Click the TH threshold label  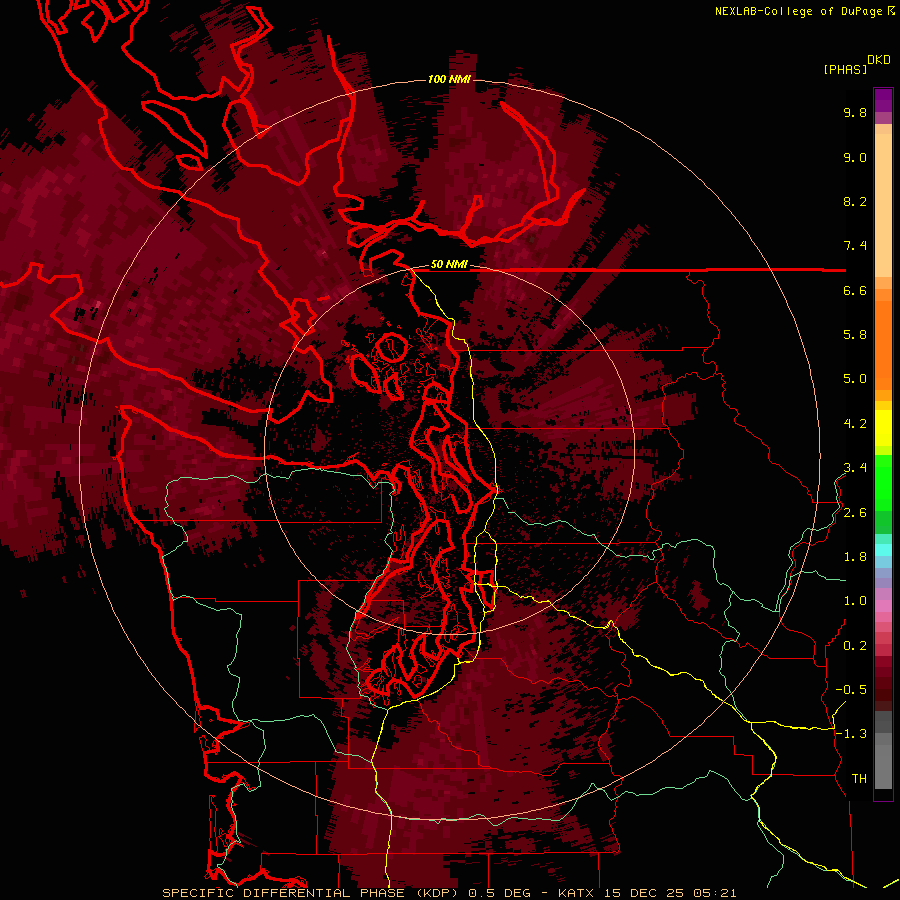(x=859, y=779)
